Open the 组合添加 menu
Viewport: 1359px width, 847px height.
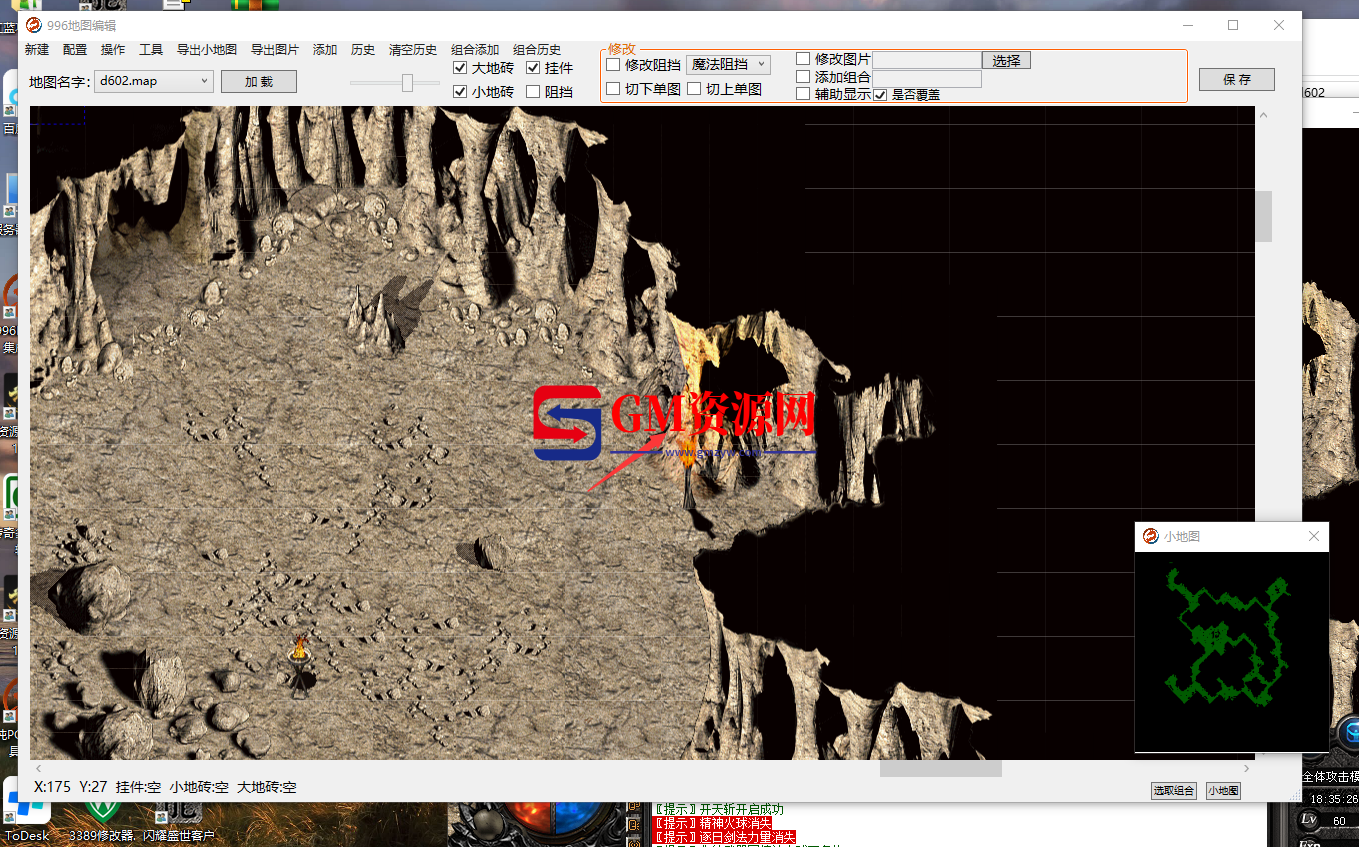[x=475, y=50]
